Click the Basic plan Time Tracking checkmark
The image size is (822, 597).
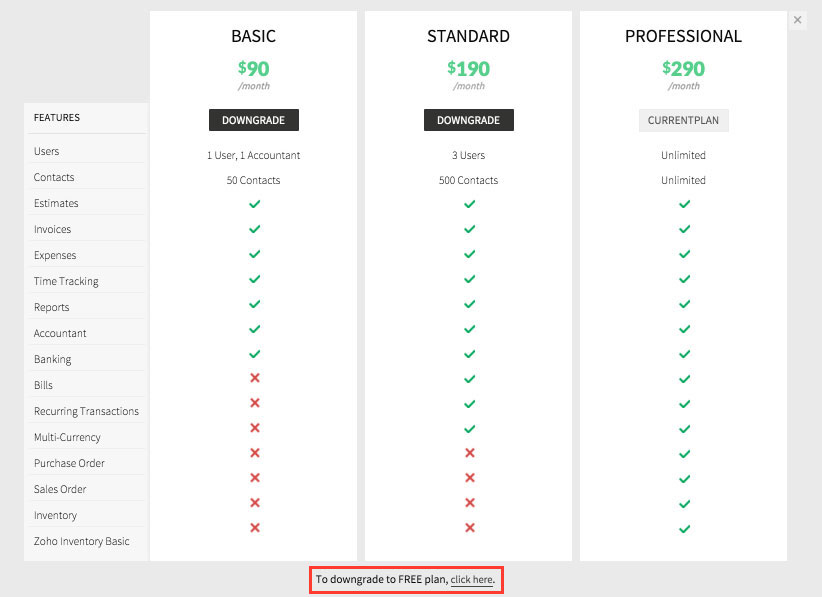pos(255,279)
